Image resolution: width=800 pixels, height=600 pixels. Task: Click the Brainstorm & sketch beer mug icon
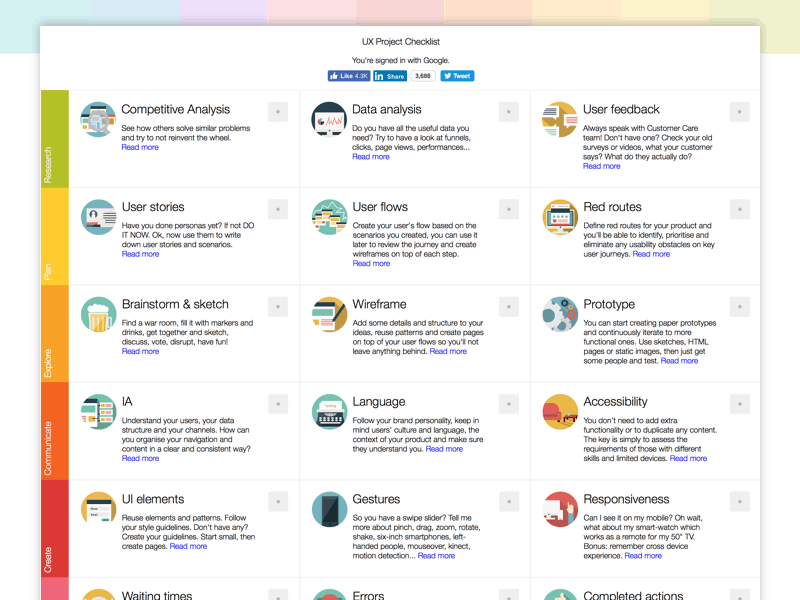pos(98,314)
